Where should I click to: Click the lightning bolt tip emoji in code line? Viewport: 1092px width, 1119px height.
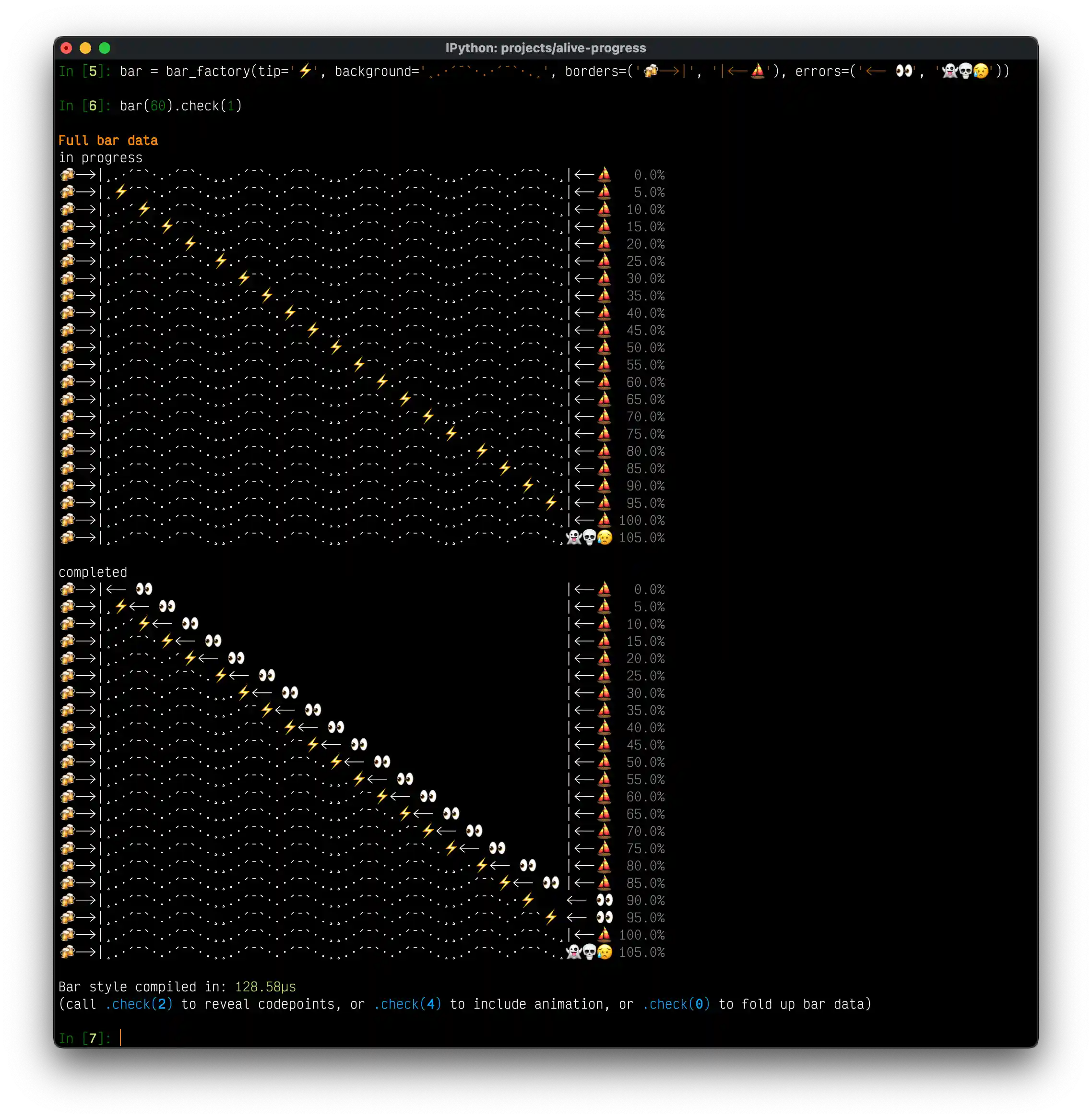305,70
